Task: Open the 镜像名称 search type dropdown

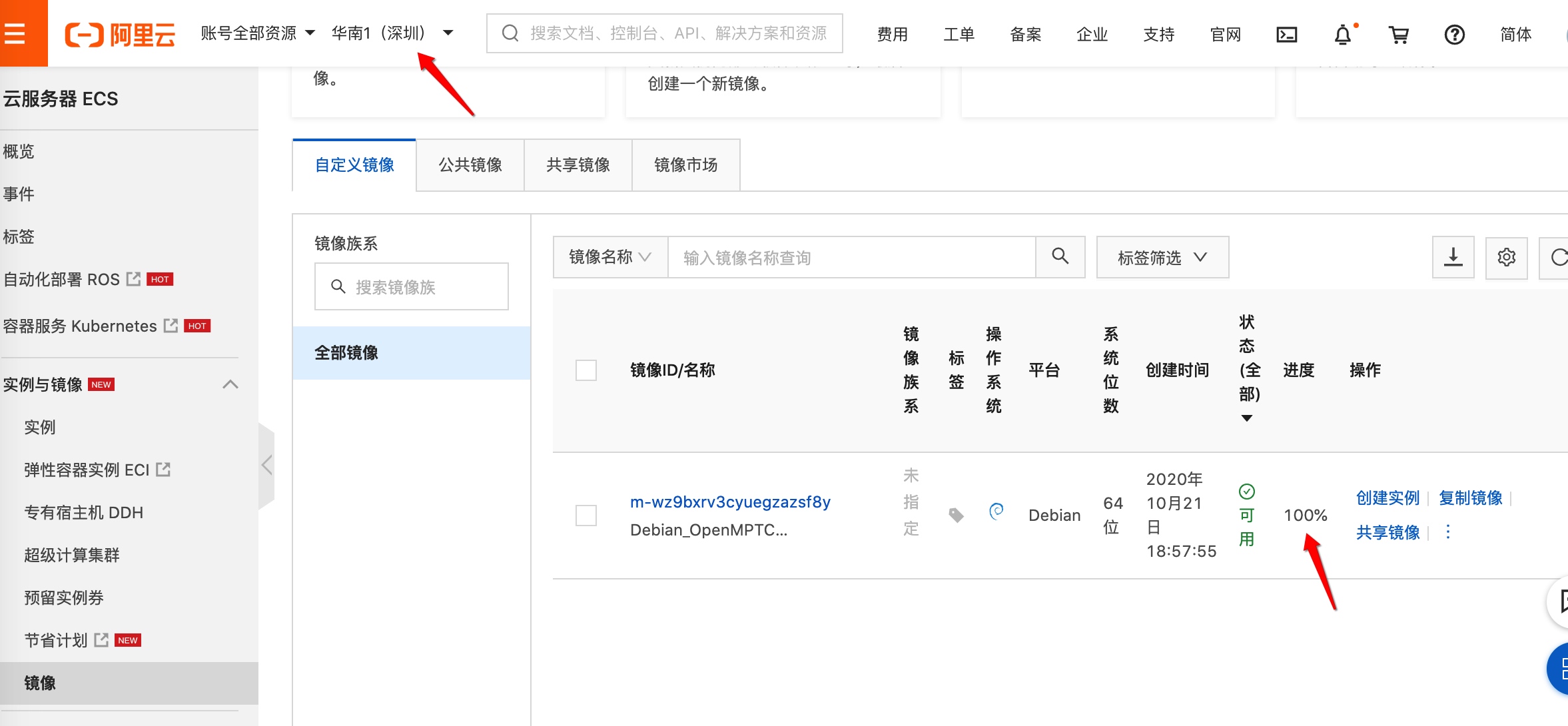Action: [x=609, y=257]
